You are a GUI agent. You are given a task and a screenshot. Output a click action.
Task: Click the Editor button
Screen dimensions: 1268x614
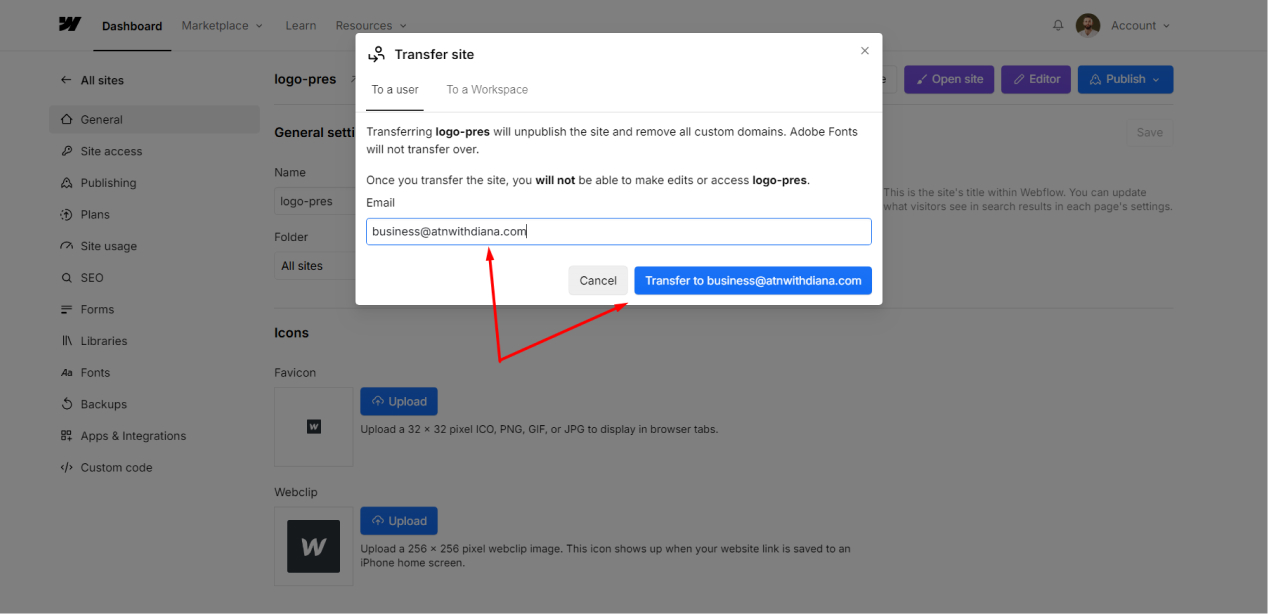1036,79
